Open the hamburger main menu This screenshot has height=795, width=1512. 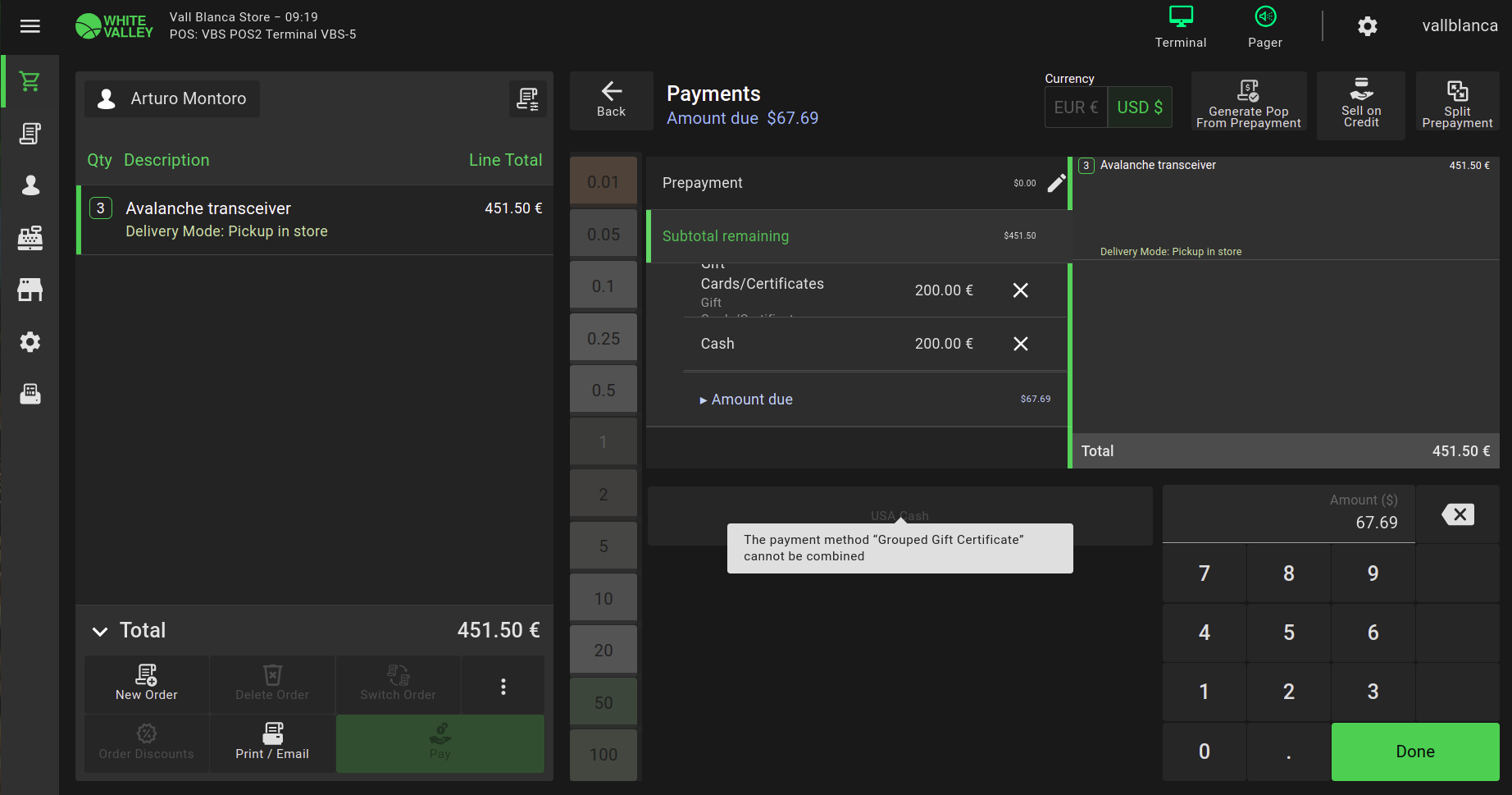[x=30, y=26]
